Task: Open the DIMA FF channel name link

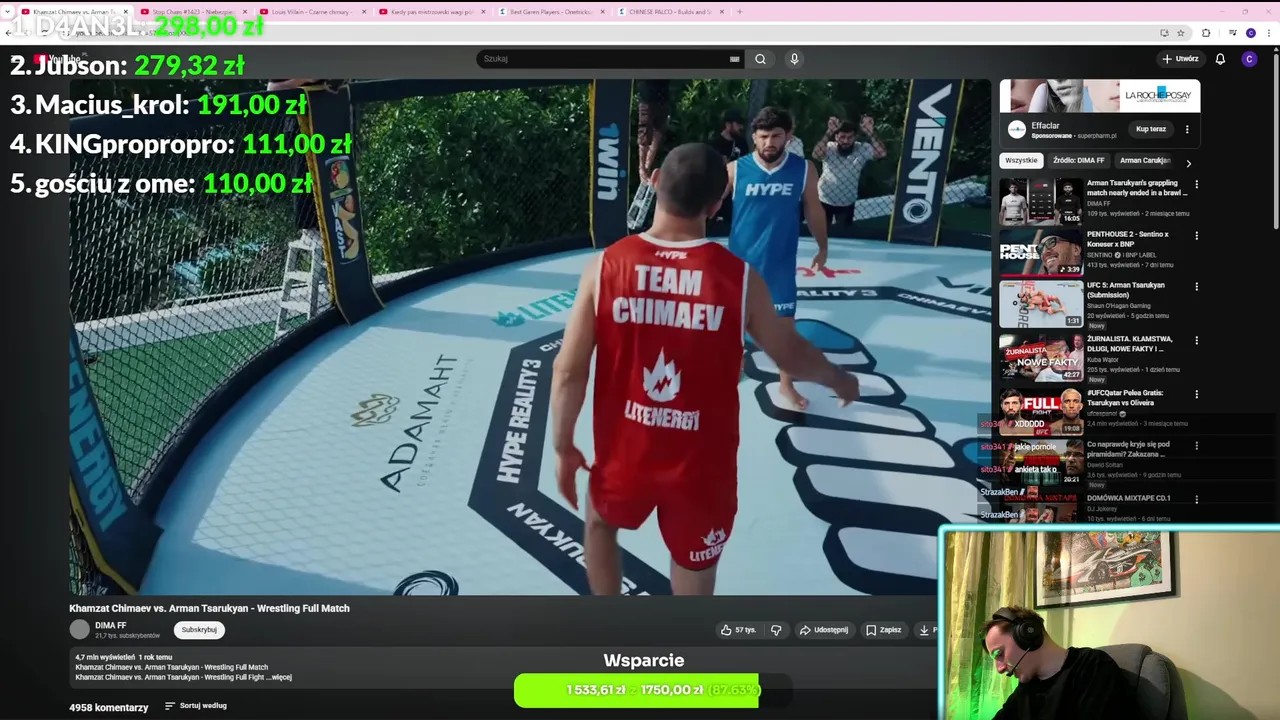Action: coord(111,625)
